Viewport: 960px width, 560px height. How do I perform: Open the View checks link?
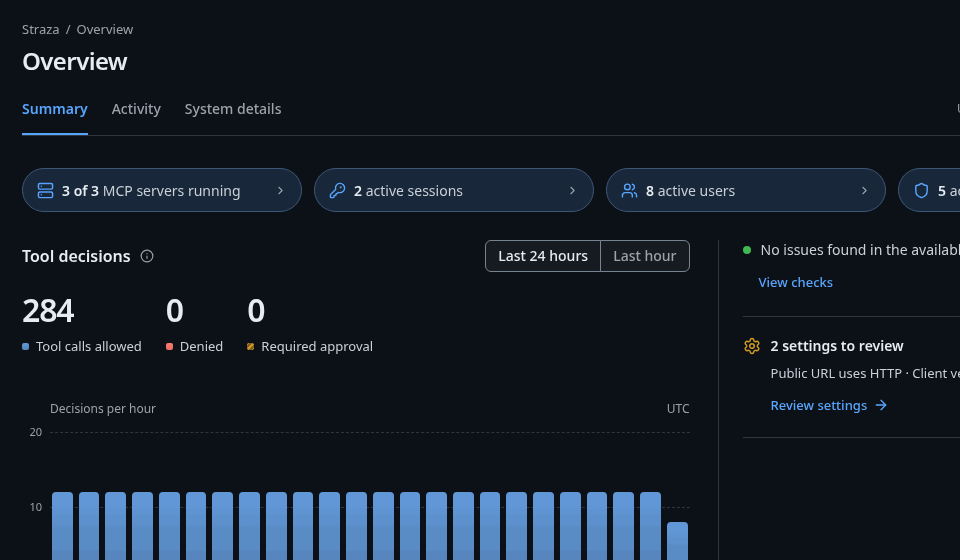point(795,282)
